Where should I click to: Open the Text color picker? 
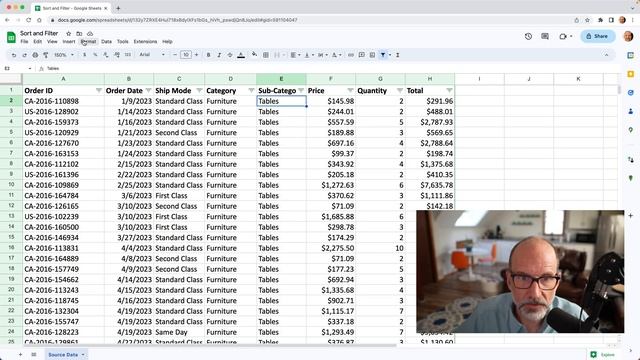pyautogui.click(x=241, y=55)
